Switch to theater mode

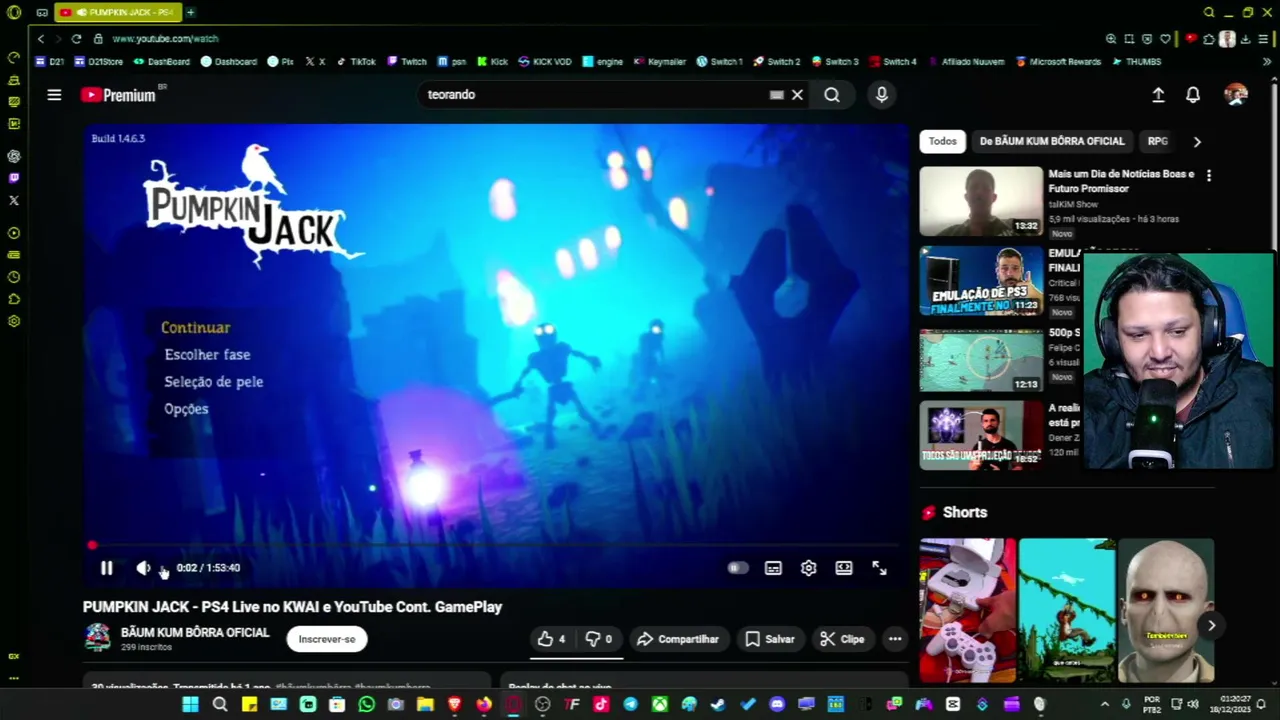(844, 568)
